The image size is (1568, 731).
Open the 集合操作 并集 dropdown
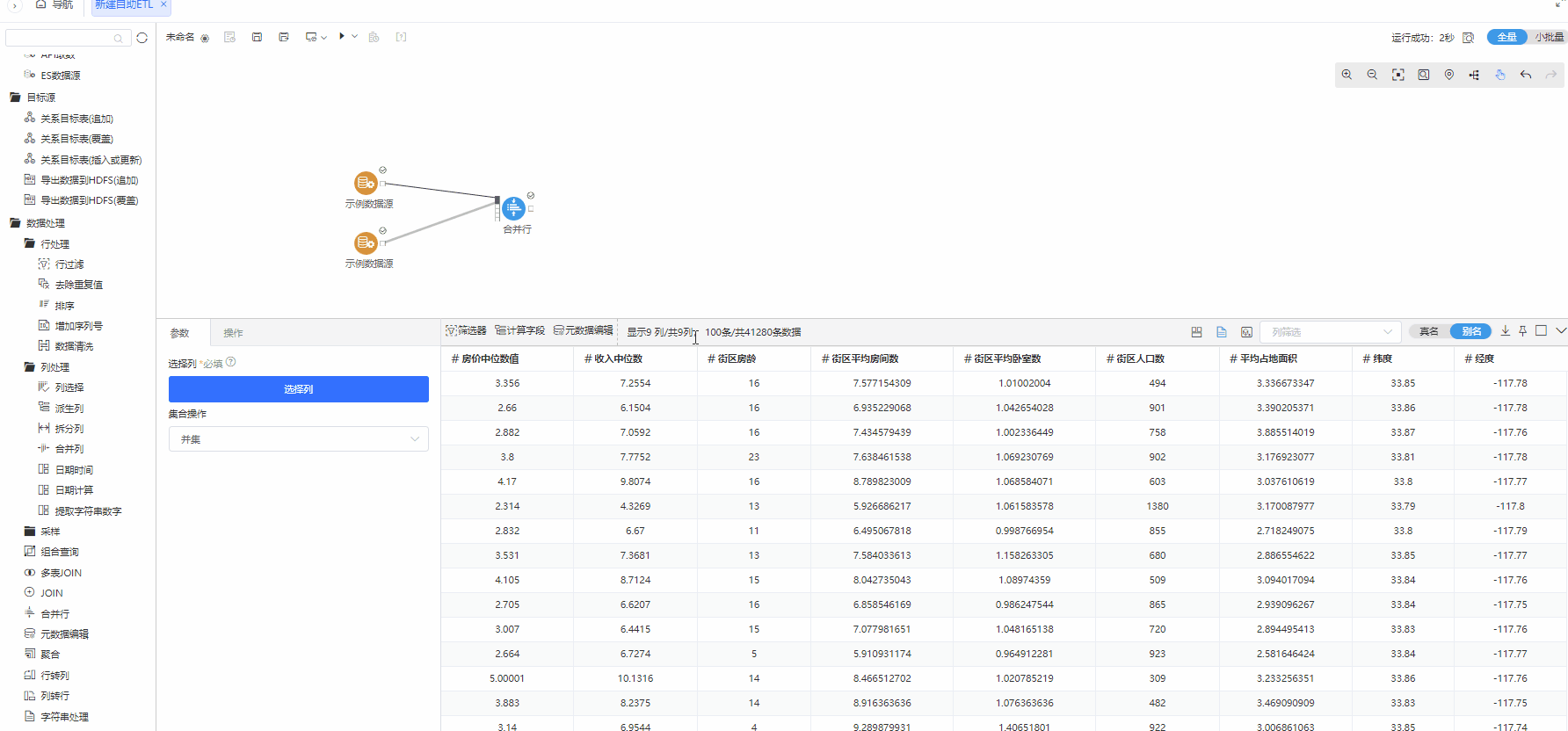[x=299, y=439]
